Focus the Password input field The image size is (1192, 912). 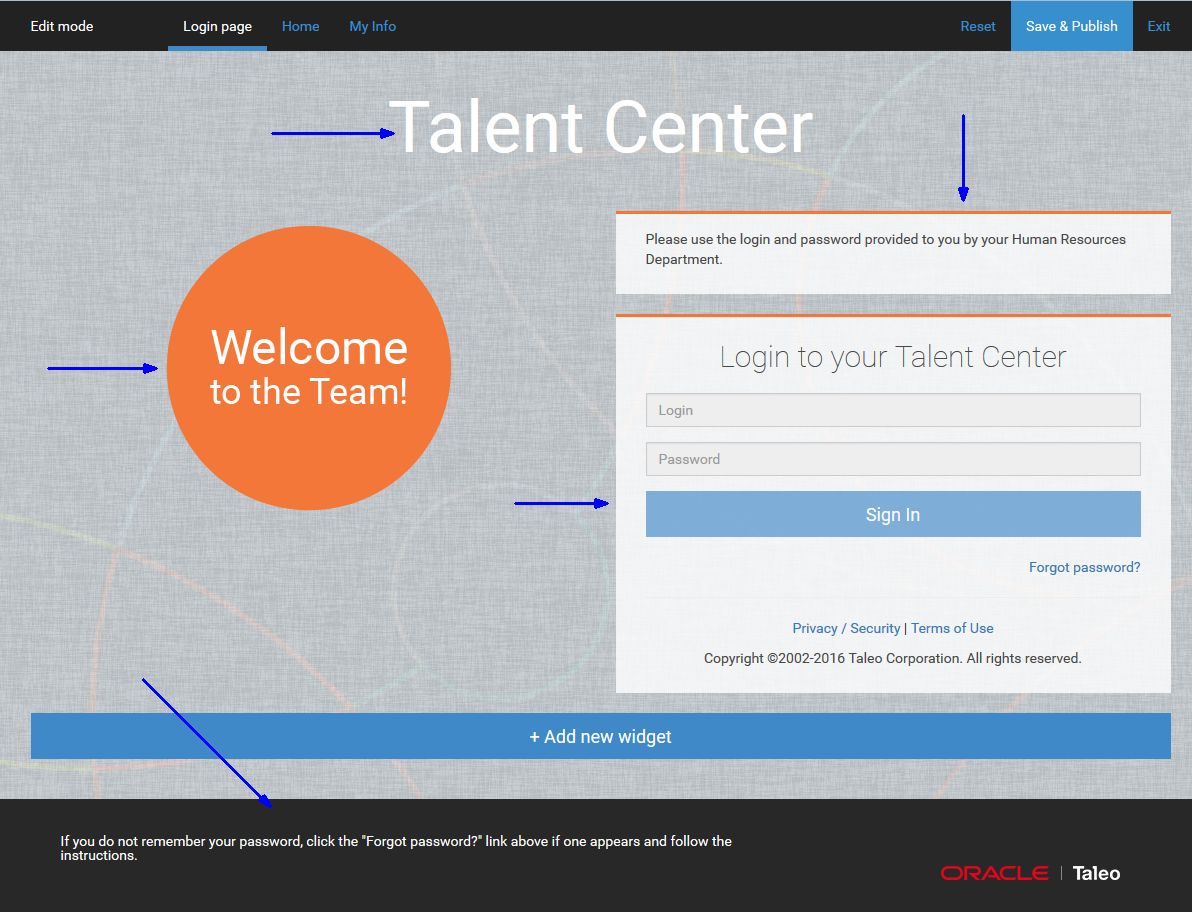click(x=893, y=459)
